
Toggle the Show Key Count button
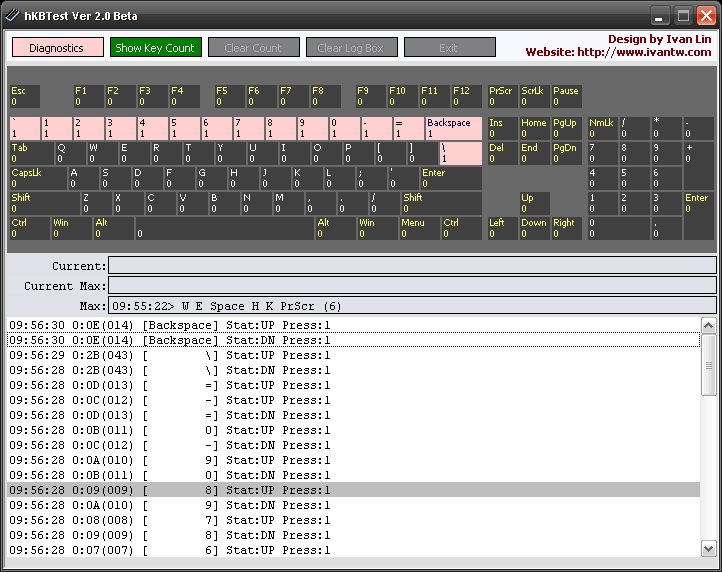coord(155,48)
